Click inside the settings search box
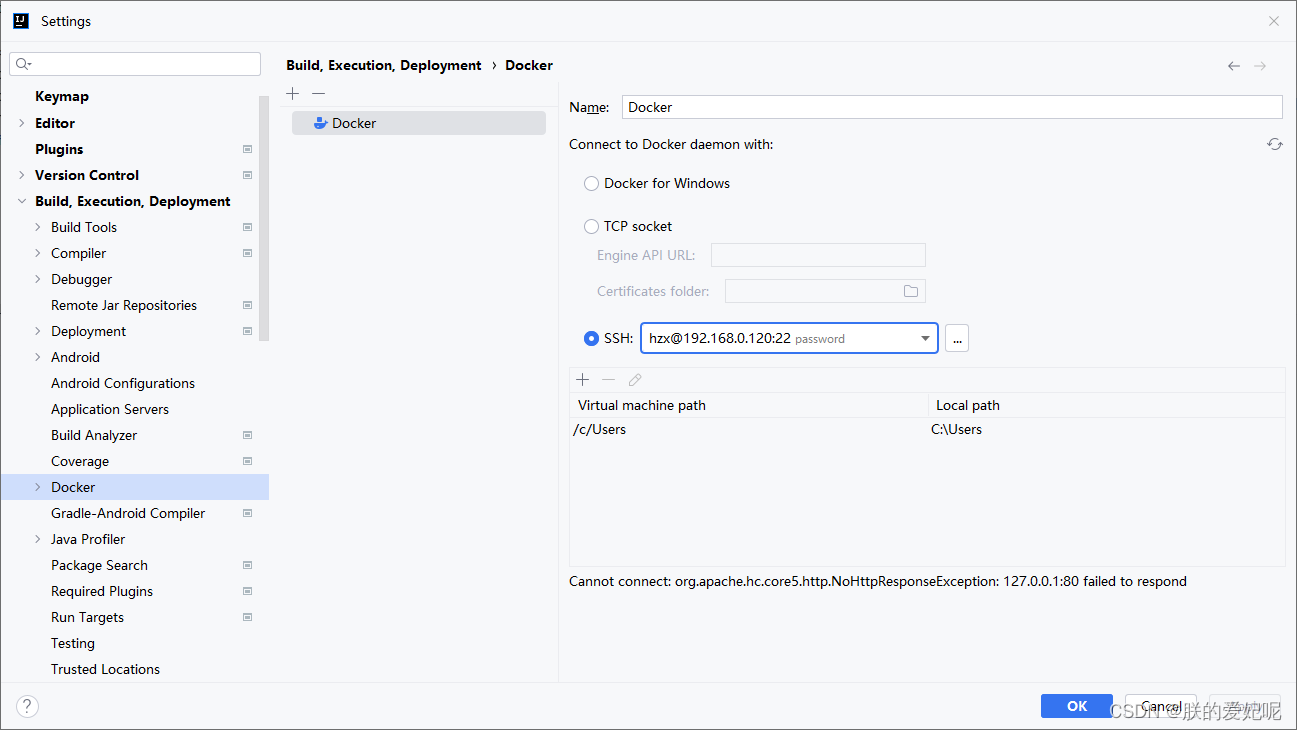1297x730 pixels. 135,63
